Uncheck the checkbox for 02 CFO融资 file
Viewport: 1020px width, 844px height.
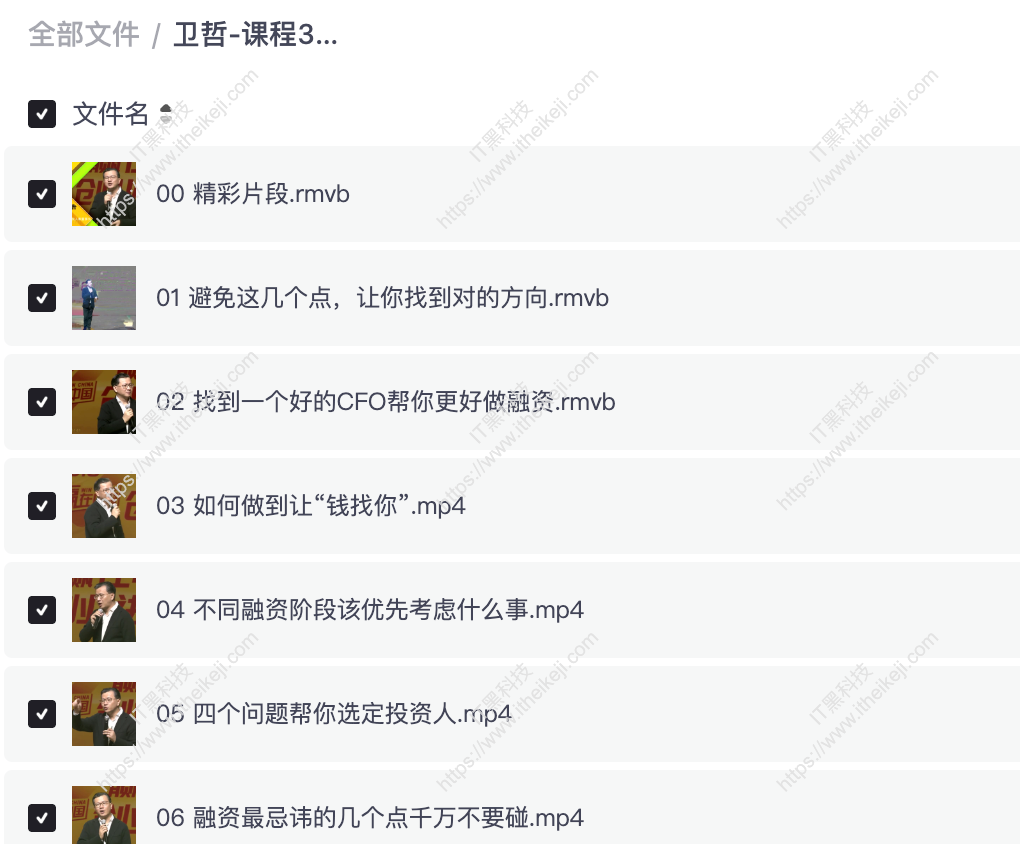[x=42, y=402]
